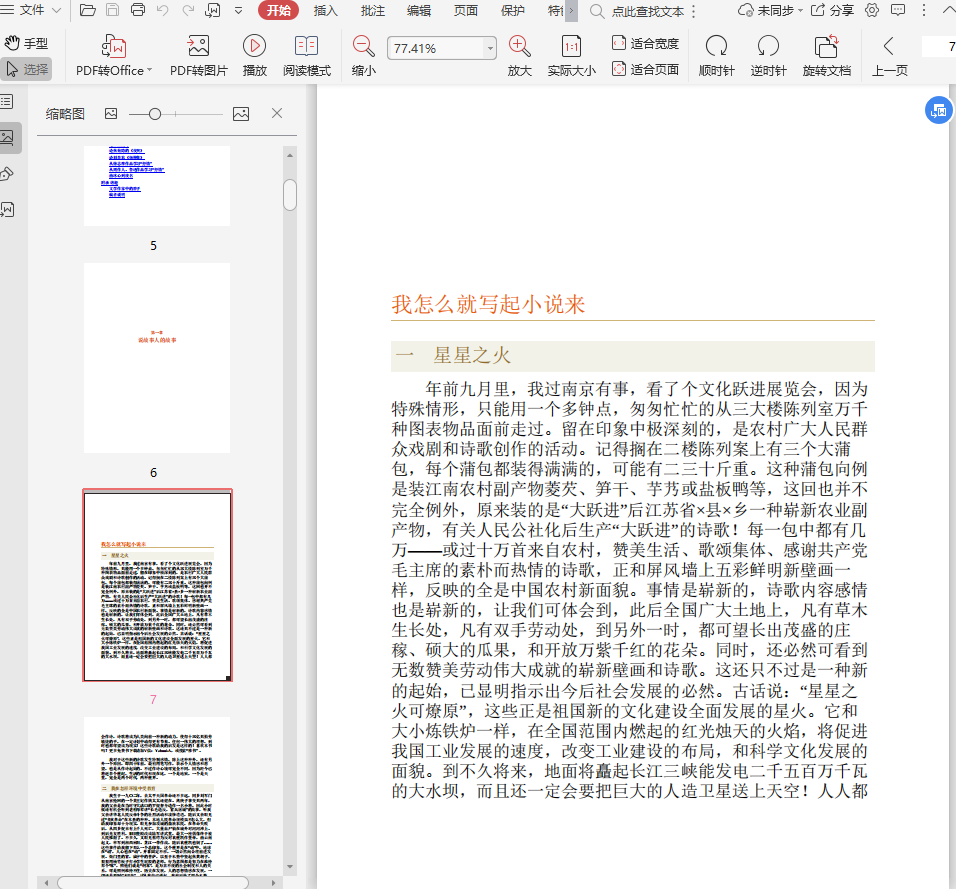Open the thumbnails sidebar icon
The width and height of the screenshot is (956, 889).
(x=9, y=138)
